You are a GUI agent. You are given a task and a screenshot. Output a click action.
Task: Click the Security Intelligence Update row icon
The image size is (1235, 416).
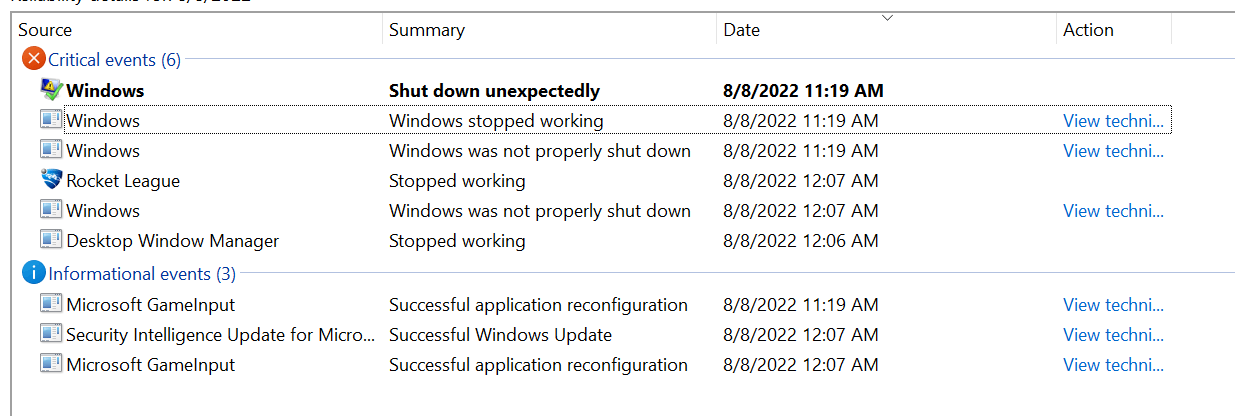(x=51, y=334)
